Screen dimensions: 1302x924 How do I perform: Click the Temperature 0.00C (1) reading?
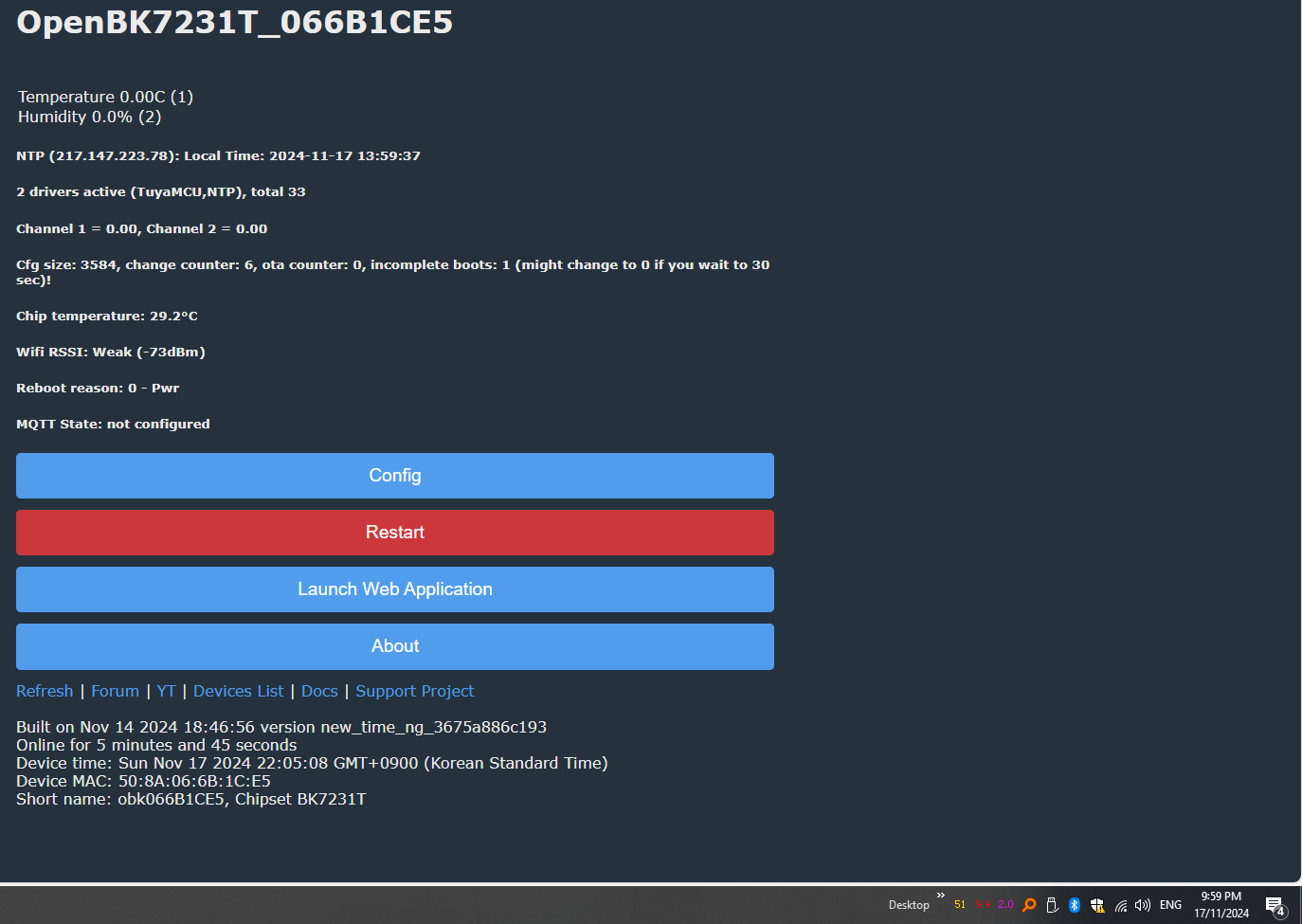pyautogui.click(x=105, y=97)
